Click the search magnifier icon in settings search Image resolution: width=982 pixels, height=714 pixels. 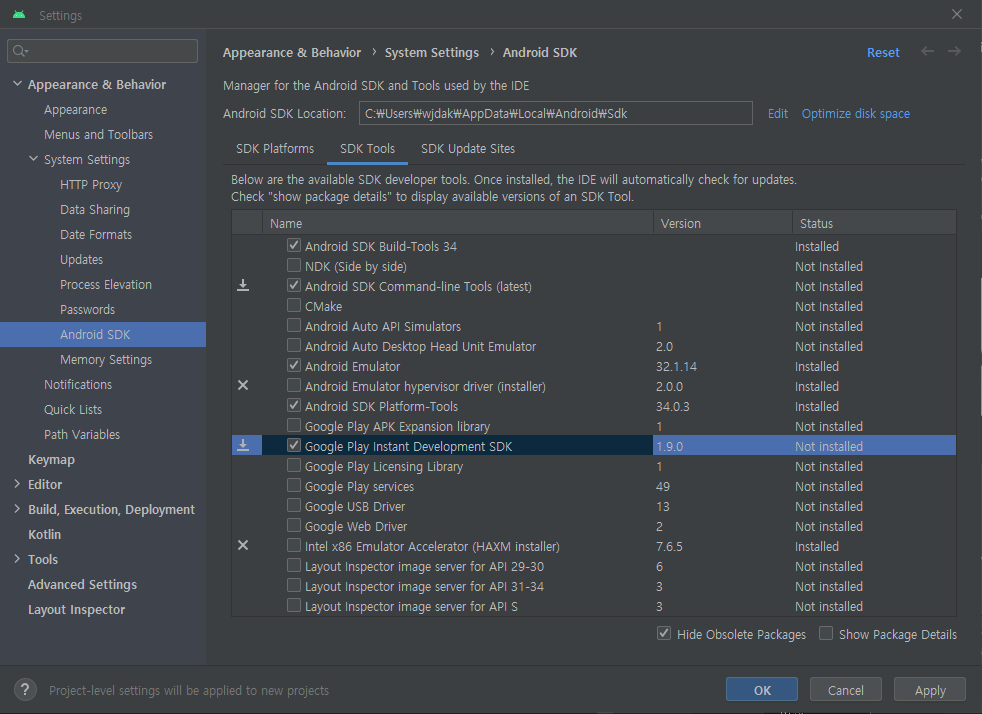click(21, 51)
